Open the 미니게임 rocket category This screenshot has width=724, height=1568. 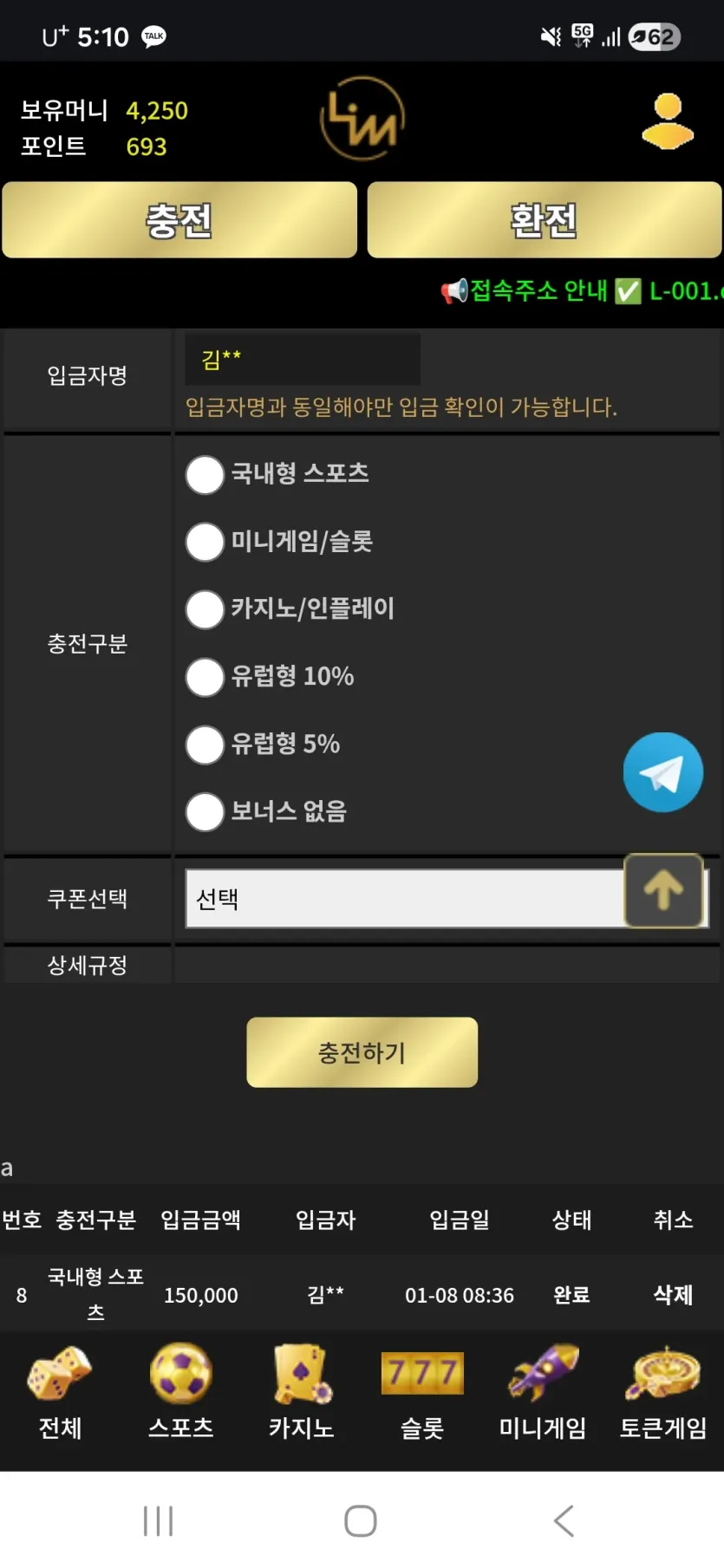tap(543, 1392)
